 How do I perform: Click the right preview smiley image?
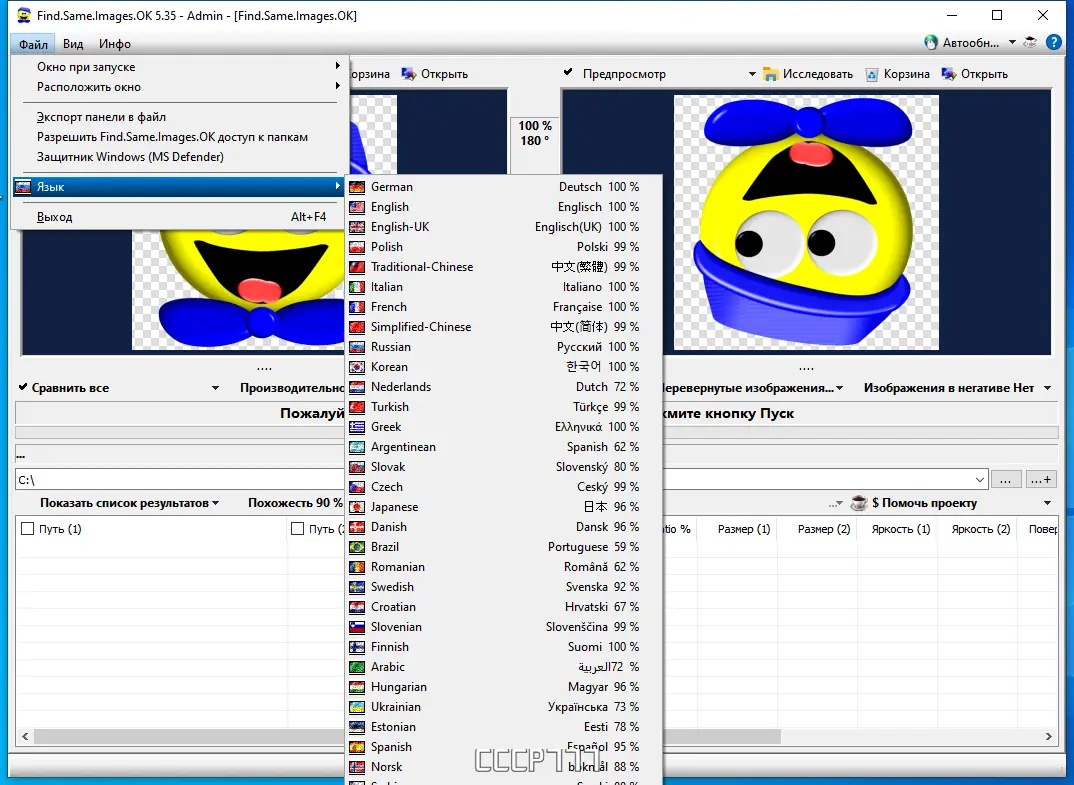tap(806, 223)
